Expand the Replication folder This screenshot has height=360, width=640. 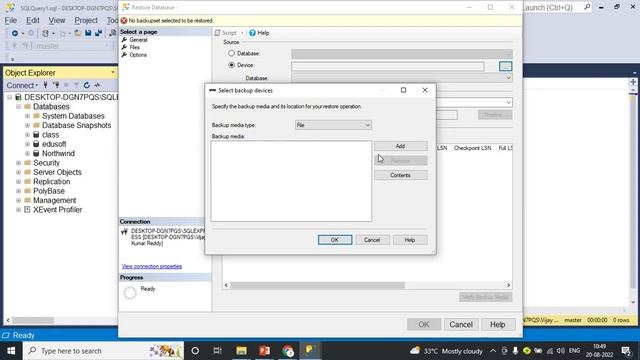[x=18, y=182]
